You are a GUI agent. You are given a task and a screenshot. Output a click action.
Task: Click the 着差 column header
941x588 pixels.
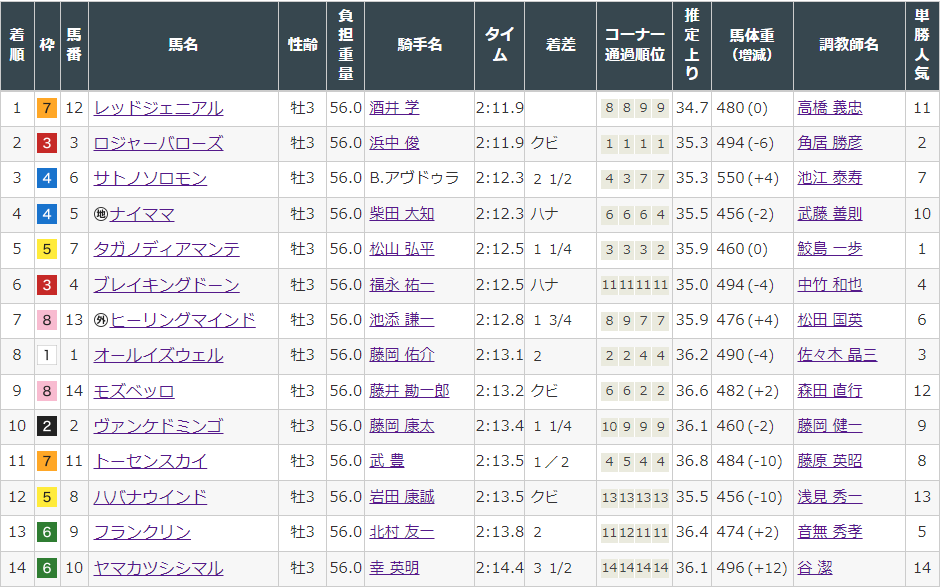(561, 45)
